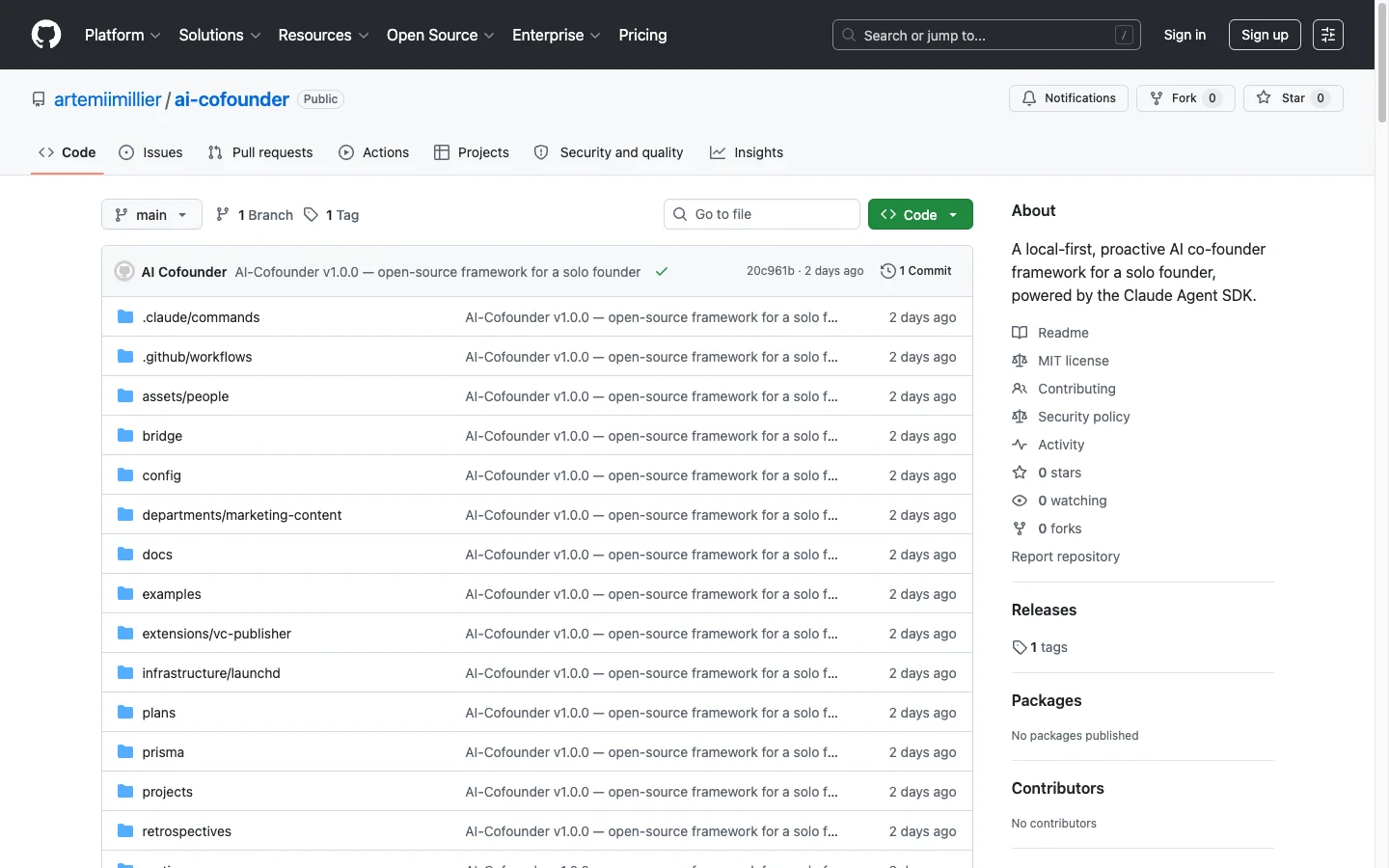Open the Pull requests tab
This screenshot has width=1389, height=868.
[x=260, y=152]
